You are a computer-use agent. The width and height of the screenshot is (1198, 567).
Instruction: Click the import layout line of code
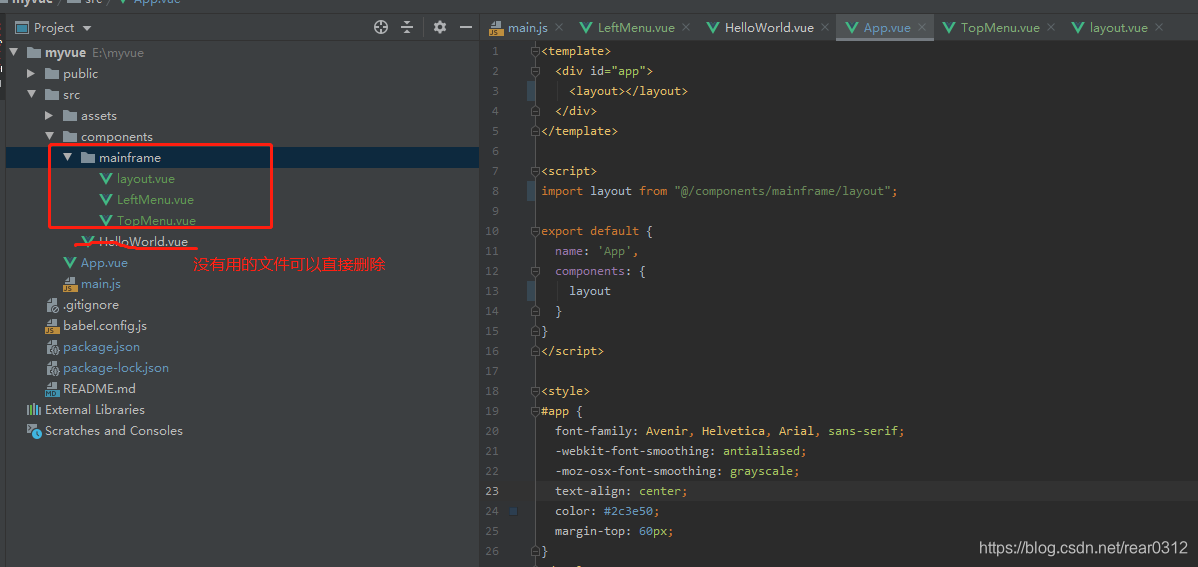click(719, 191)
